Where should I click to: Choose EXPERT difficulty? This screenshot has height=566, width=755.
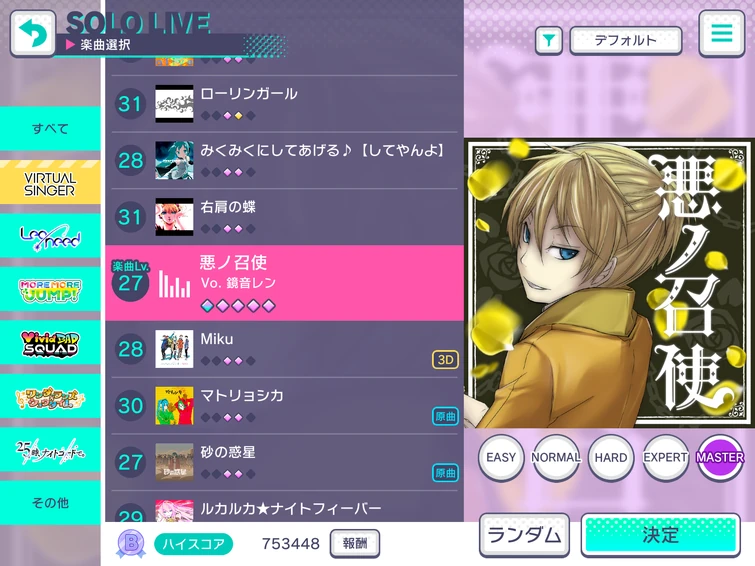click(x=665, y=457)
